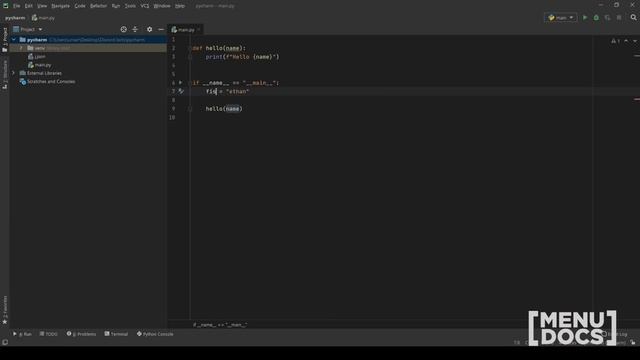Open the Problems tool window

pyautogui.click(x=81, y=334)
